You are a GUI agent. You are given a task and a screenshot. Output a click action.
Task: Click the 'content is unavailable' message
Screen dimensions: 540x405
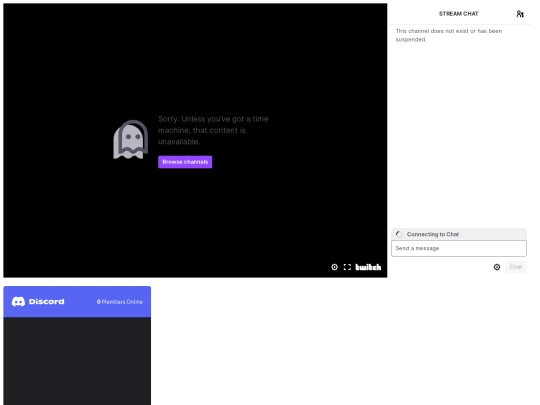[213, 130]
